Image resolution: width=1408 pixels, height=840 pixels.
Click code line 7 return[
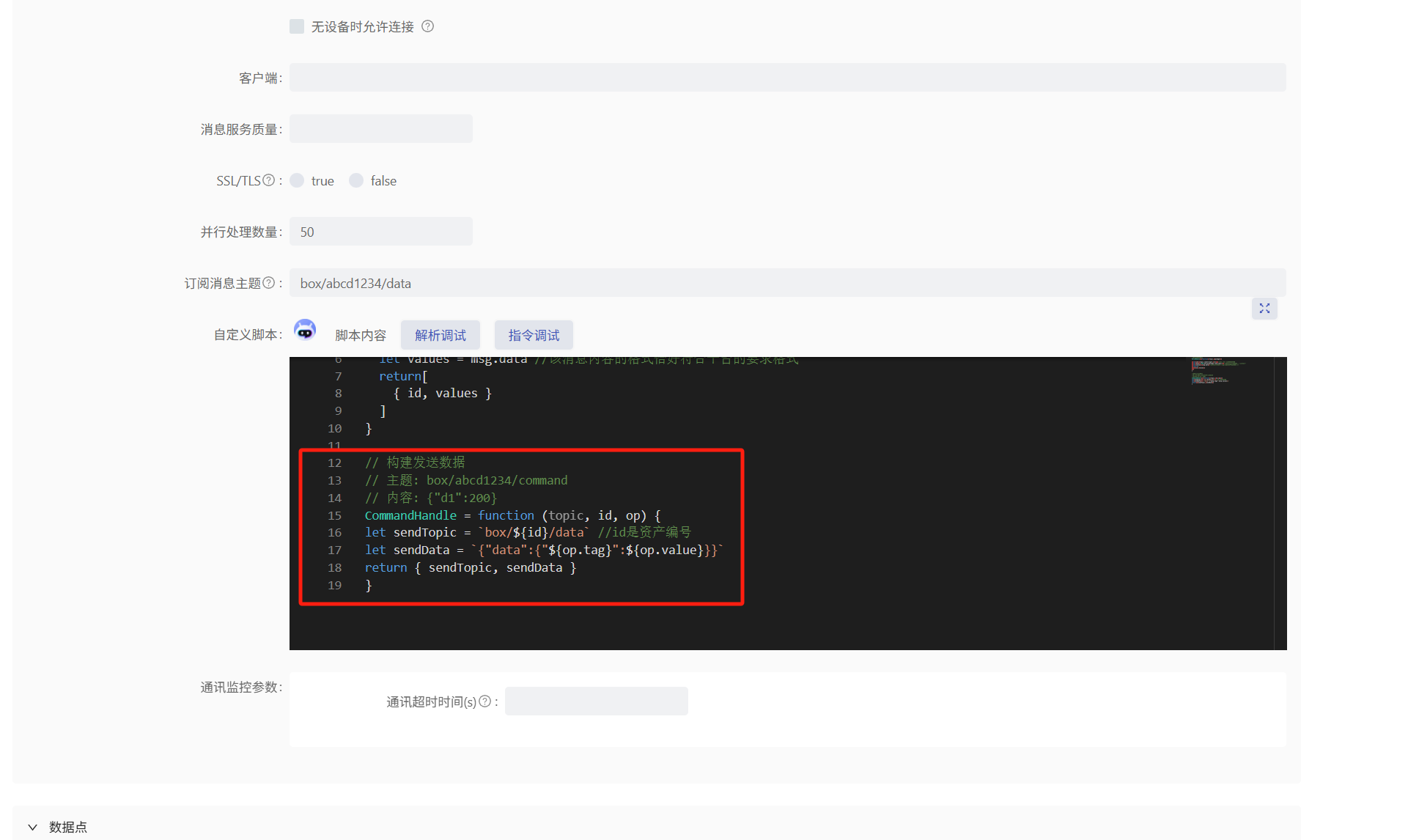click(x=403, y=376)
